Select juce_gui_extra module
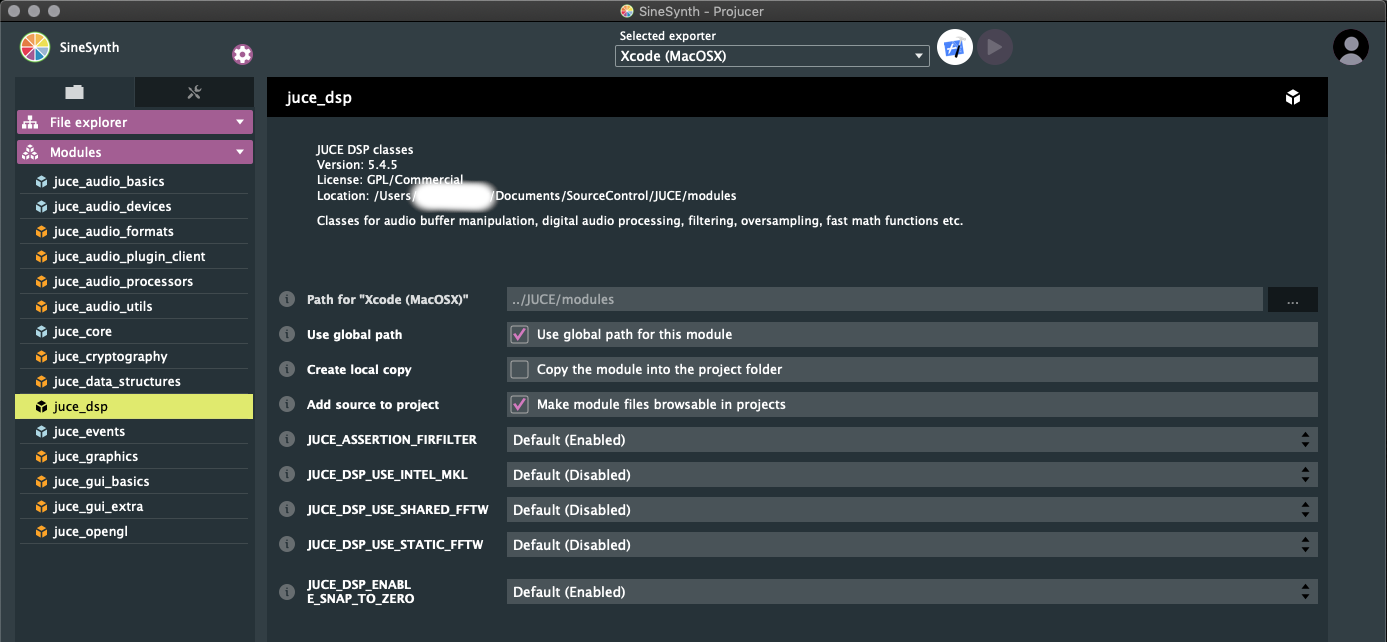 tap(134, 506)
